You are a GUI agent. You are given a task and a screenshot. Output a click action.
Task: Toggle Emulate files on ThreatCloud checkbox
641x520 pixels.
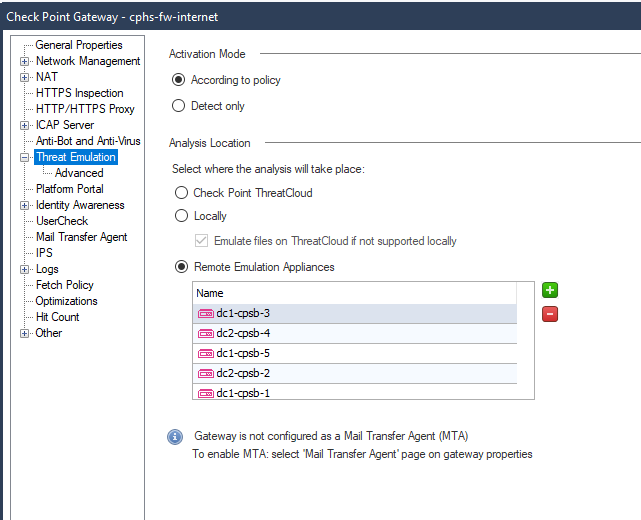[x=201, y=241]
